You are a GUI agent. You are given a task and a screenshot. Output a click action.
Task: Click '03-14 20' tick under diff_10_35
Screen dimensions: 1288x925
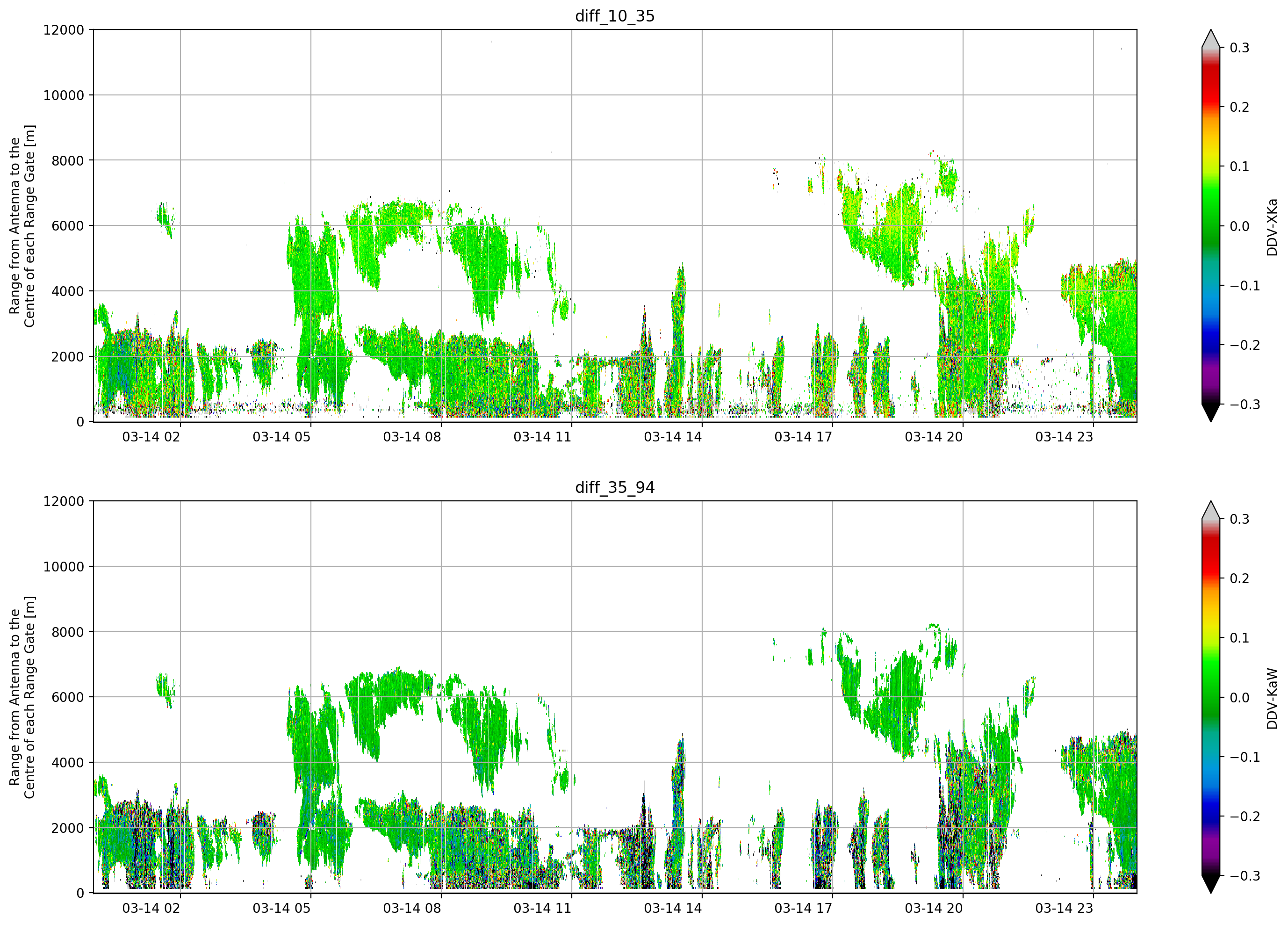[934, 437]
